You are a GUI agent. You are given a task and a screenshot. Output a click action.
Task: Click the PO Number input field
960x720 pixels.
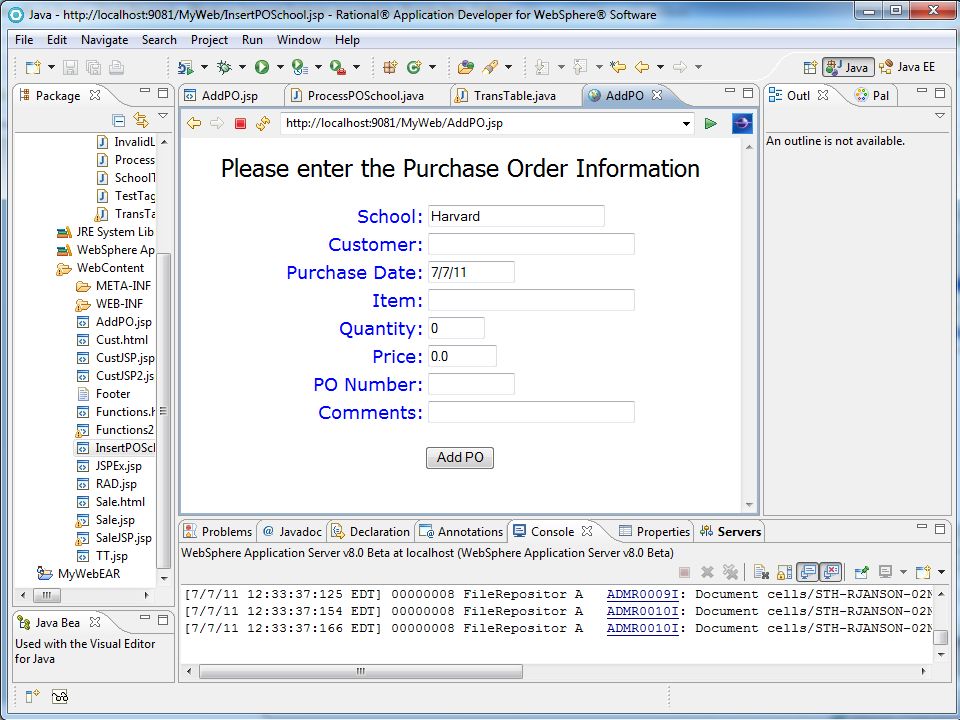coord(471,384)
